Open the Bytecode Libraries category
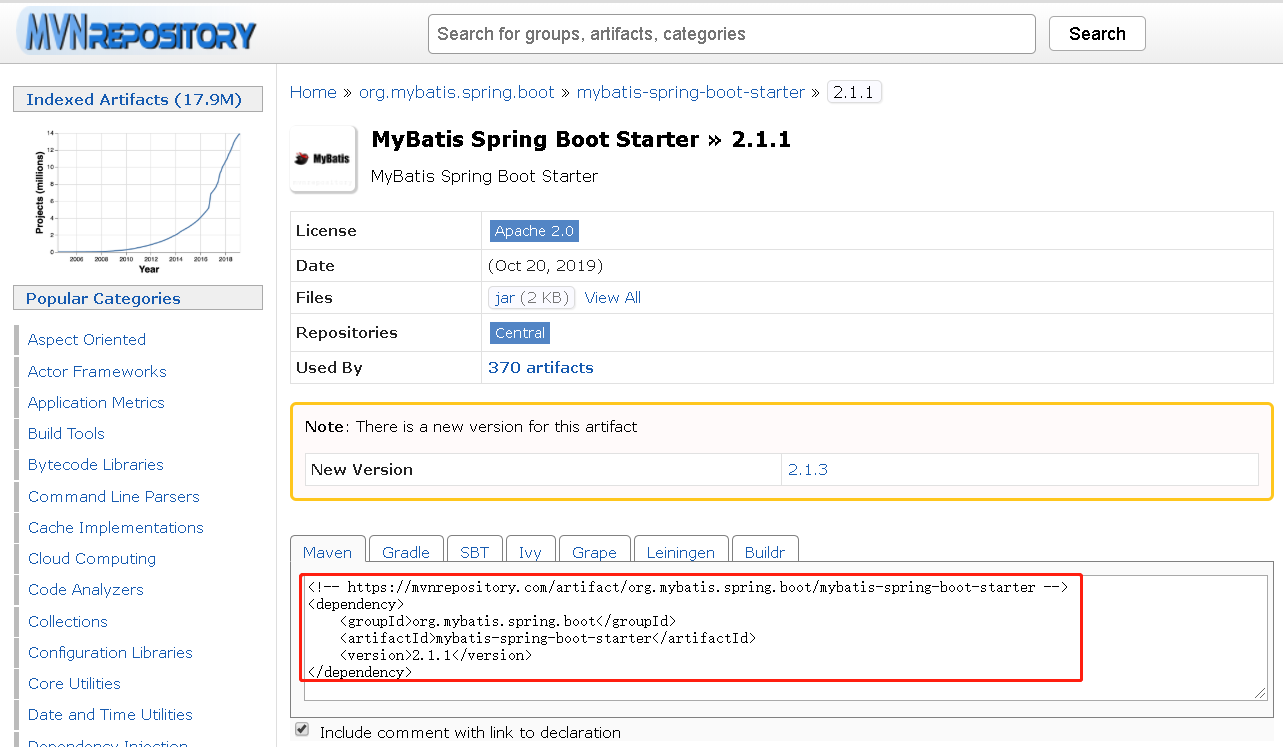This screenshot has width=1283, height=747. click(96, 464)
